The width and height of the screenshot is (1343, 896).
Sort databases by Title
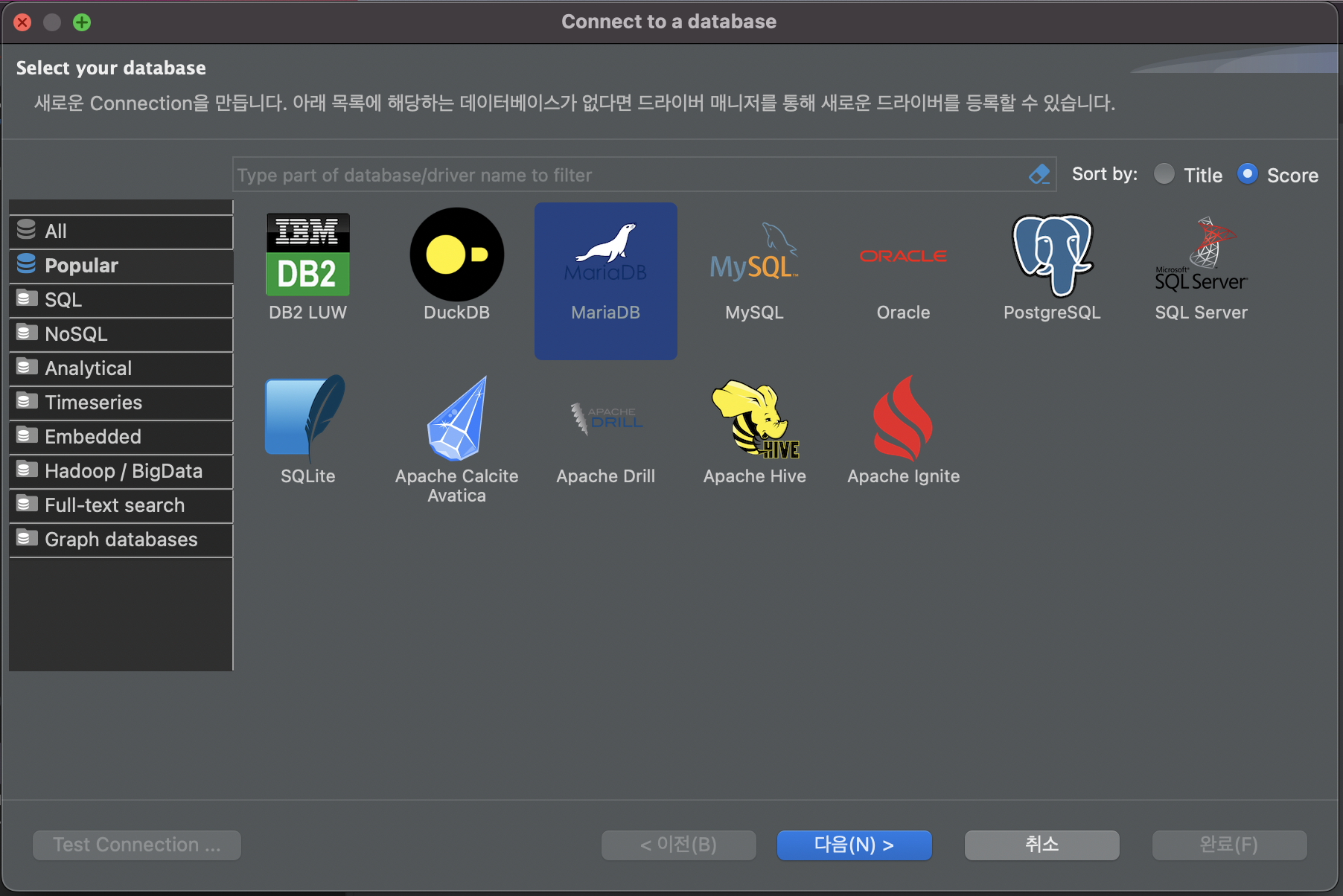click(1164, 174)
